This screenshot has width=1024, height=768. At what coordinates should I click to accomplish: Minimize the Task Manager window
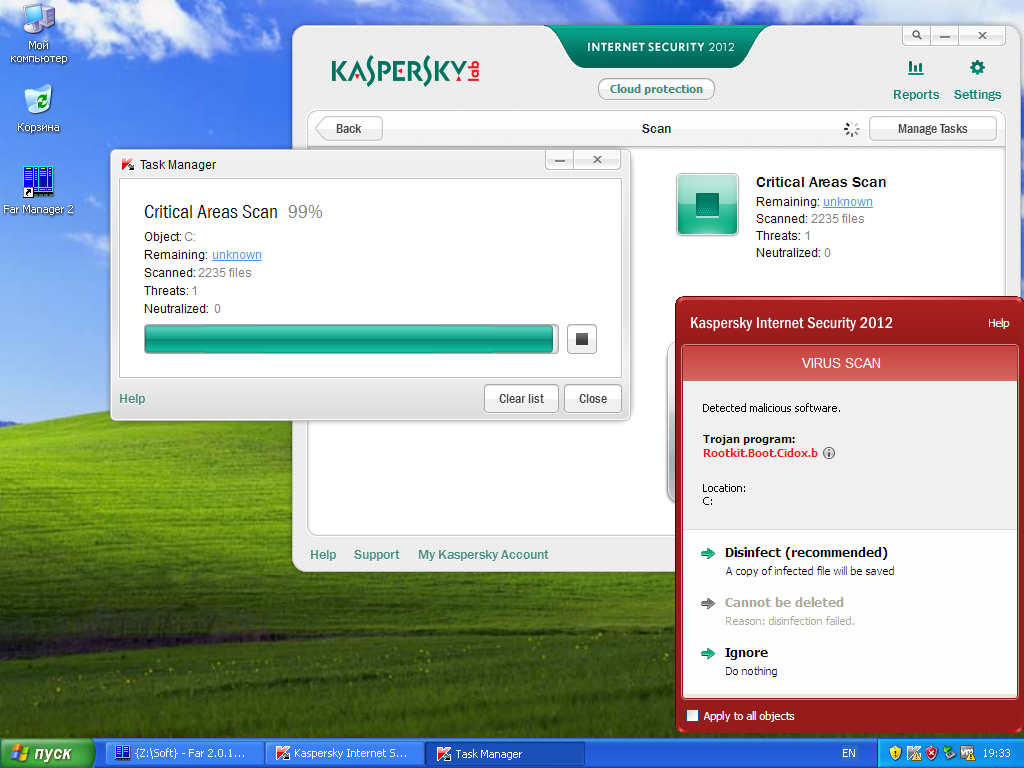560,160
